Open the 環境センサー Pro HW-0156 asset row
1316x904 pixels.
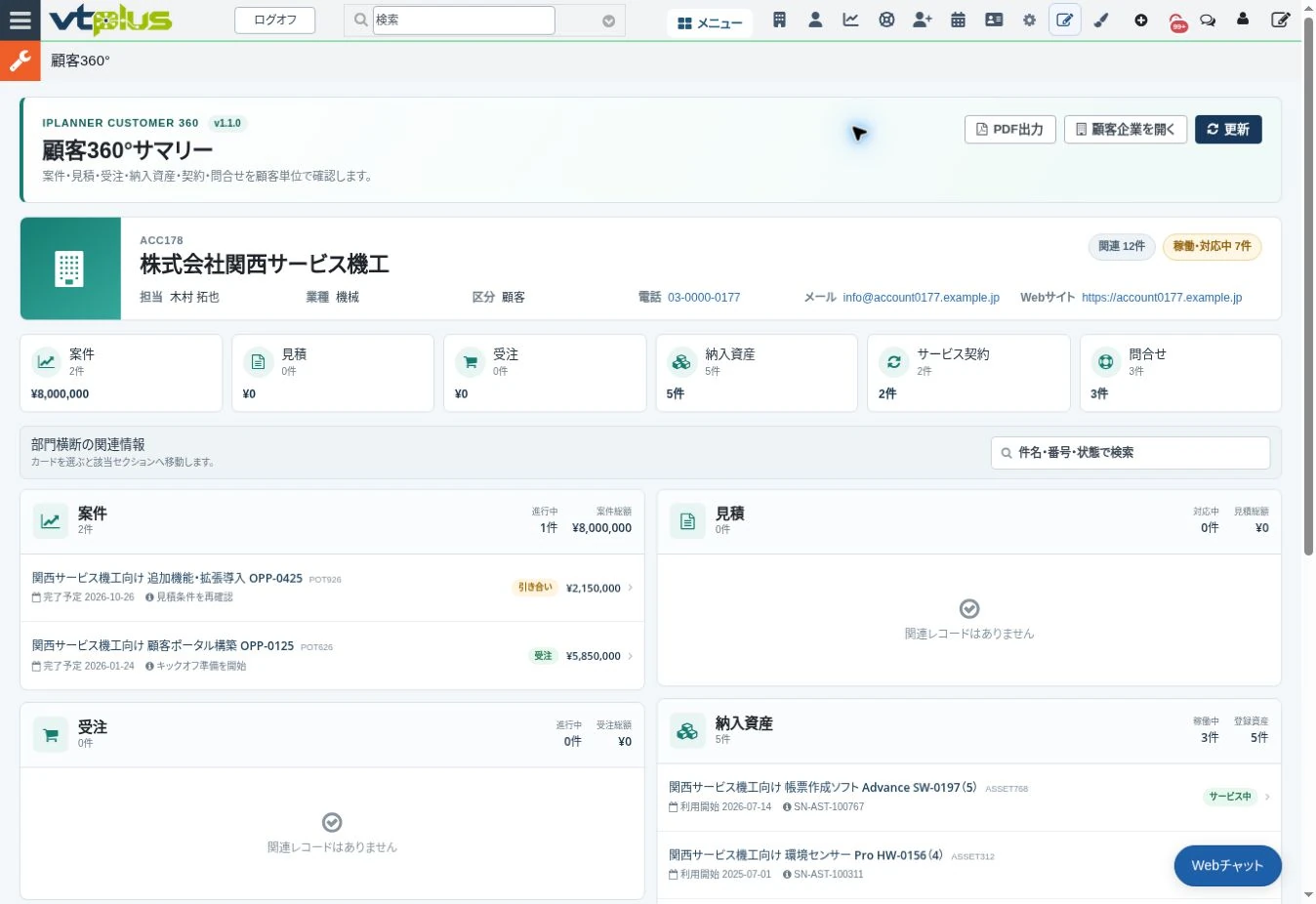click(968, 864)
